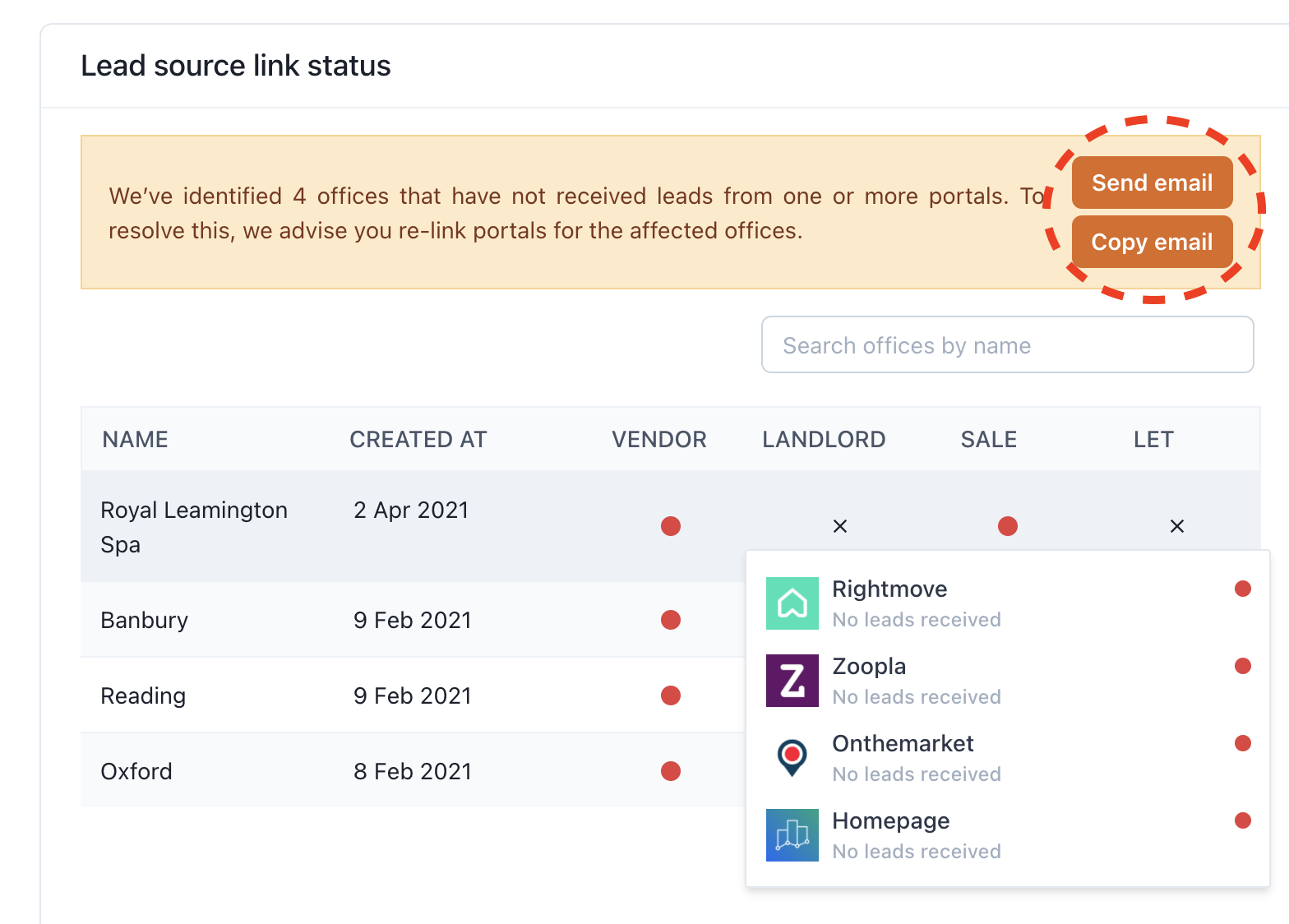Click the Zoopla purple Z icon
This screenshot has width=1289, height=924.
[792, 681]
